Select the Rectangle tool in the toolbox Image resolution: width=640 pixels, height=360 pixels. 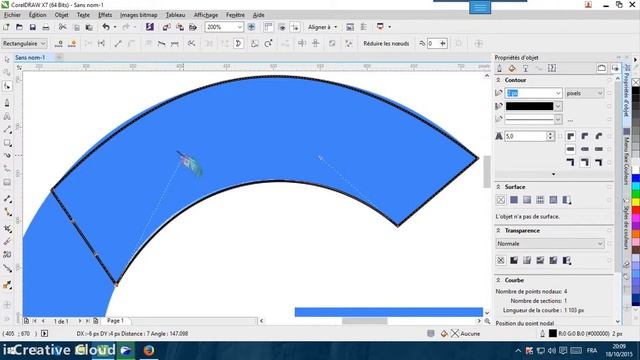[7, 143]
